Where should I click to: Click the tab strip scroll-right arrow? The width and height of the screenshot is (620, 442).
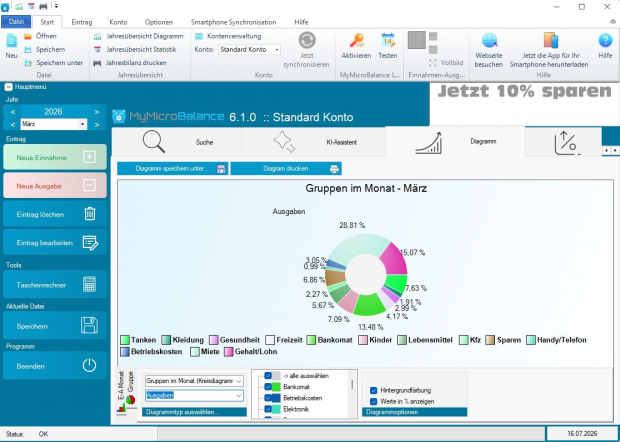[x=615, y=151]
